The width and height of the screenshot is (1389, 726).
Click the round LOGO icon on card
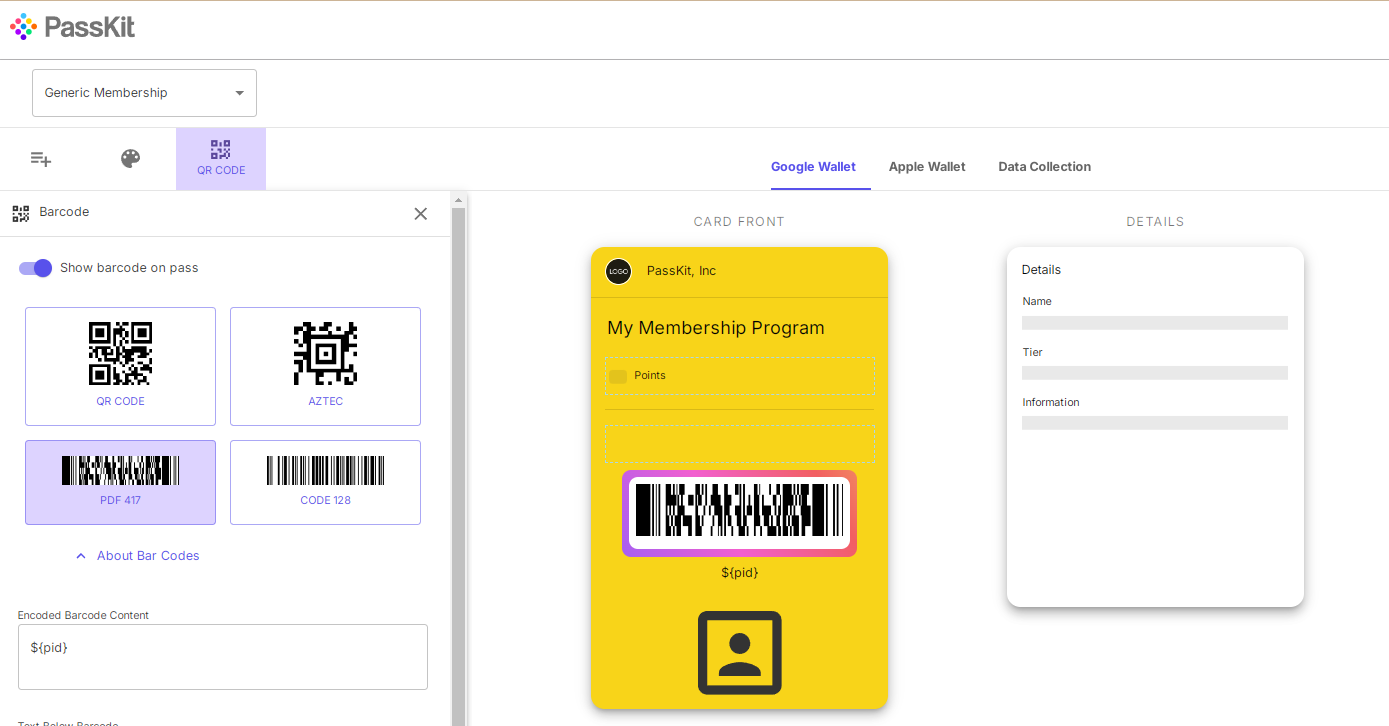[x=618, y=271]
